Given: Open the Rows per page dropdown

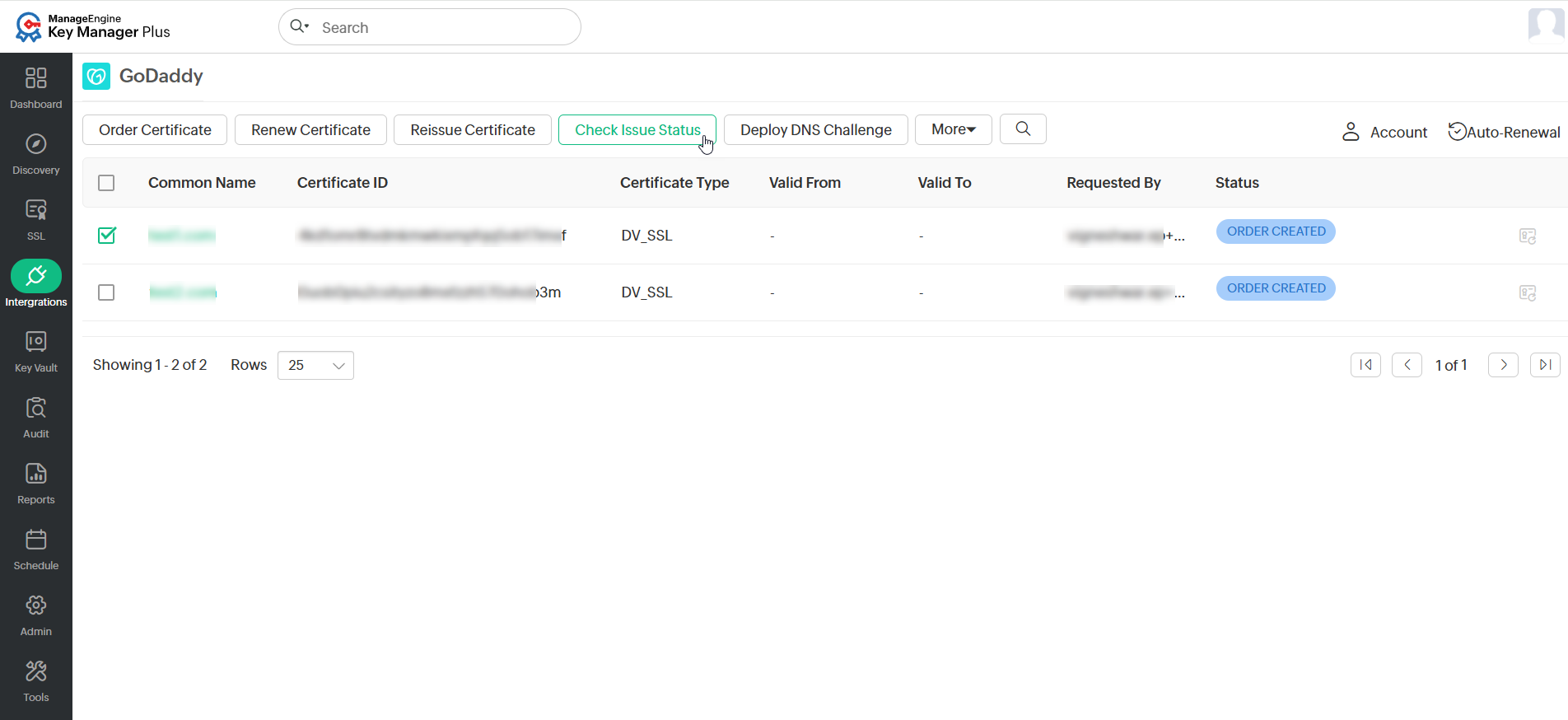Looking at the screenshot, I should [315, 366].
